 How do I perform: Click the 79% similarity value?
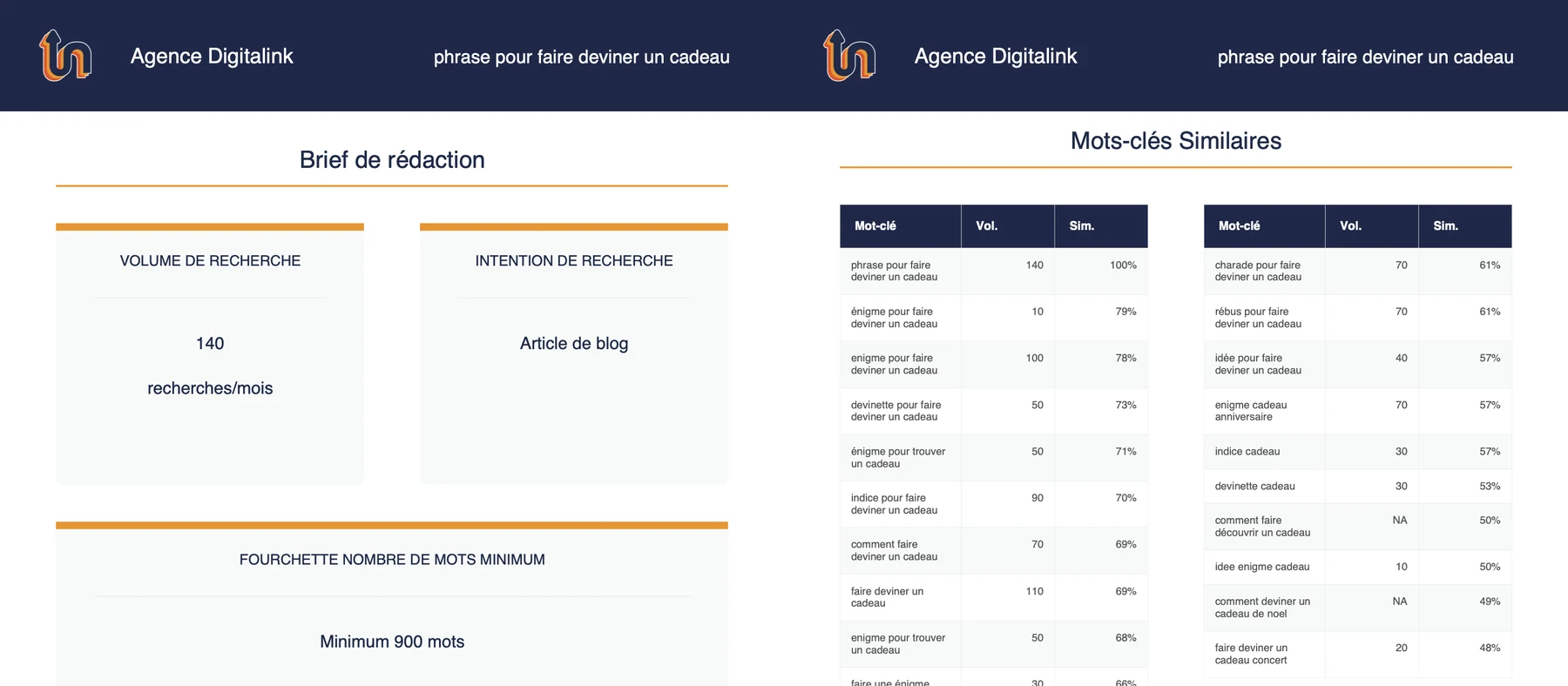(1125, 312)
